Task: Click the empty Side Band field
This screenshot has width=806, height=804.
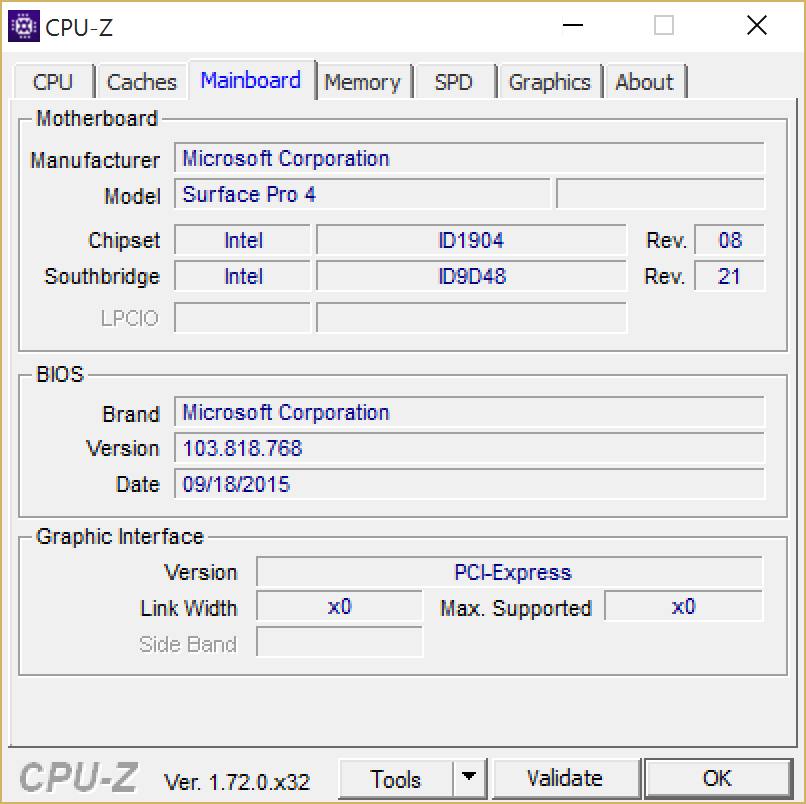Action: [x=339, y=642]
